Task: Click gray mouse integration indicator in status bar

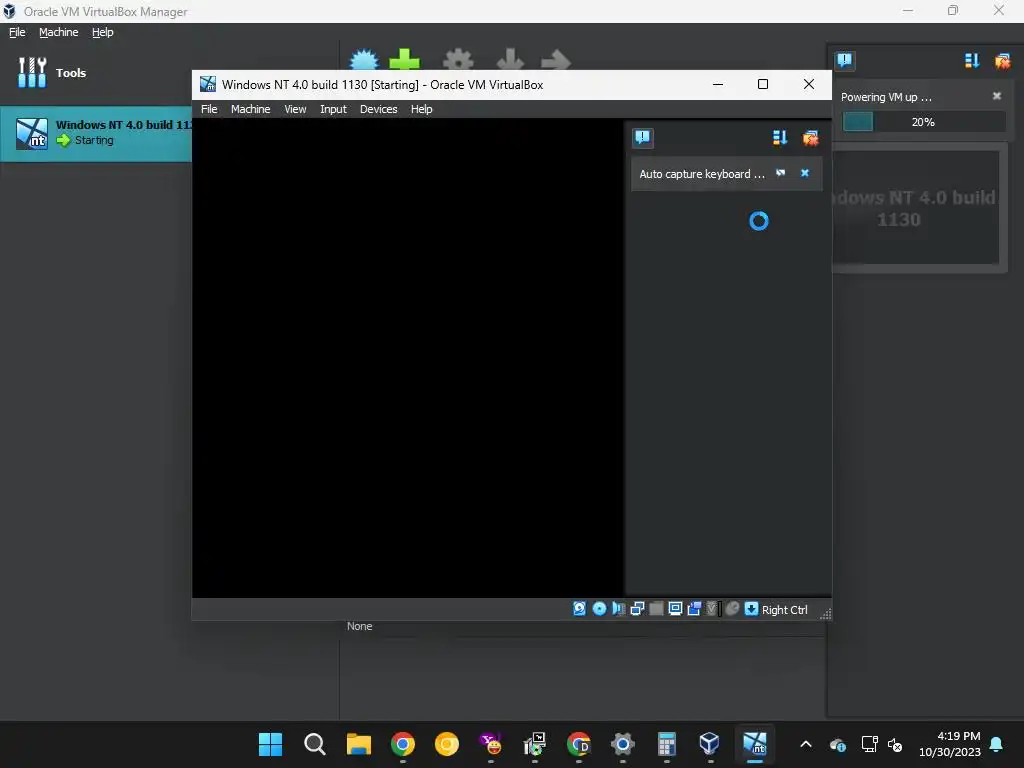Action: 732,609
